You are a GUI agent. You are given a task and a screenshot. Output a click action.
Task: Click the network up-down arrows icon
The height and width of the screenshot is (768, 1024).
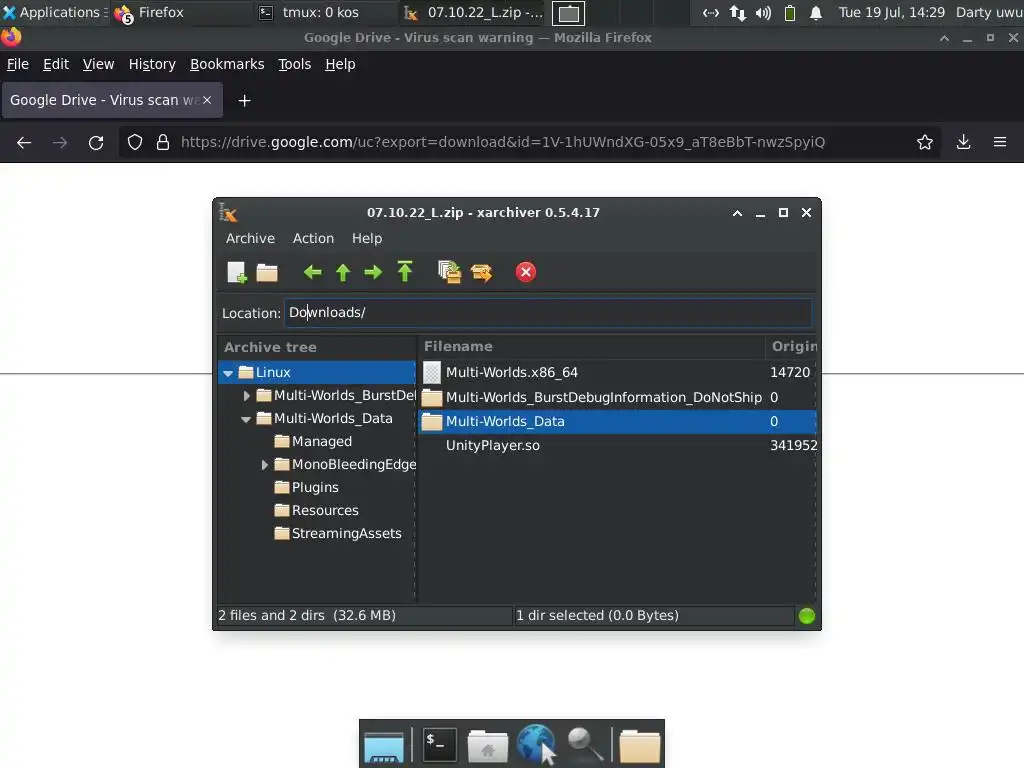[x=738, y=13]
